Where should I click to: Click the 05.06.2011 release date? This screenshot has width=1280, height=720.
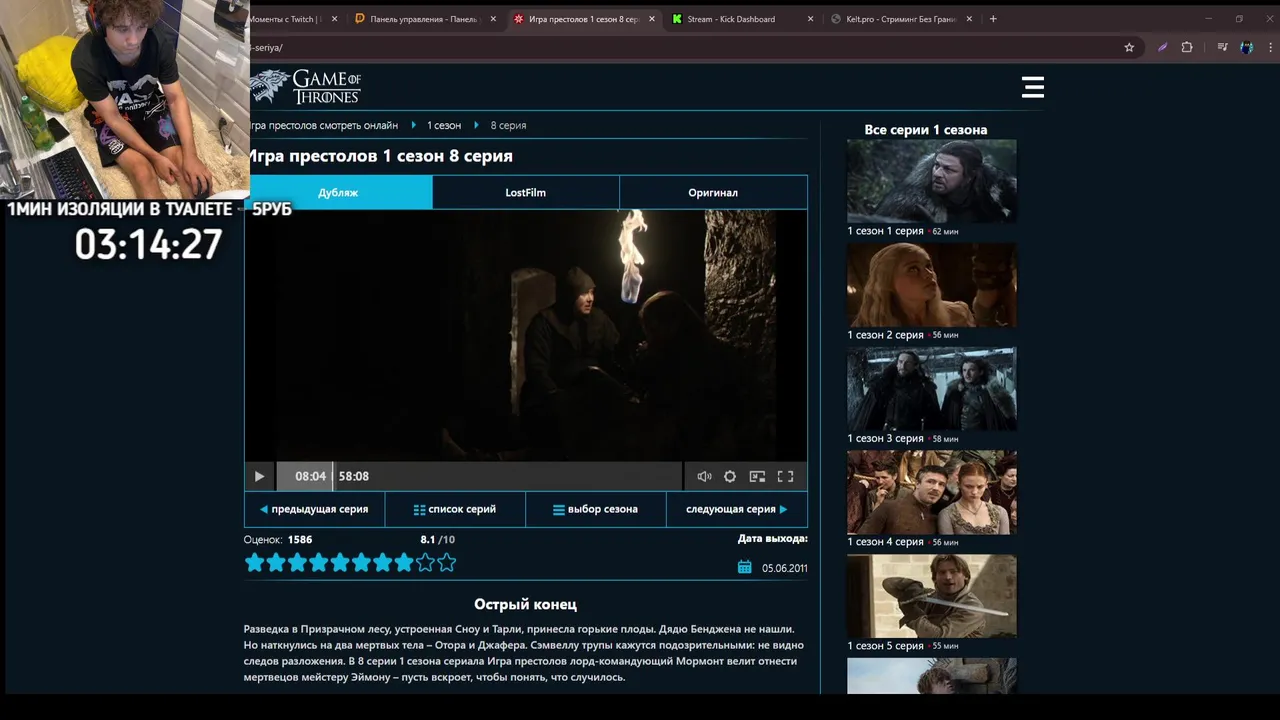click(x=785, y=568)
